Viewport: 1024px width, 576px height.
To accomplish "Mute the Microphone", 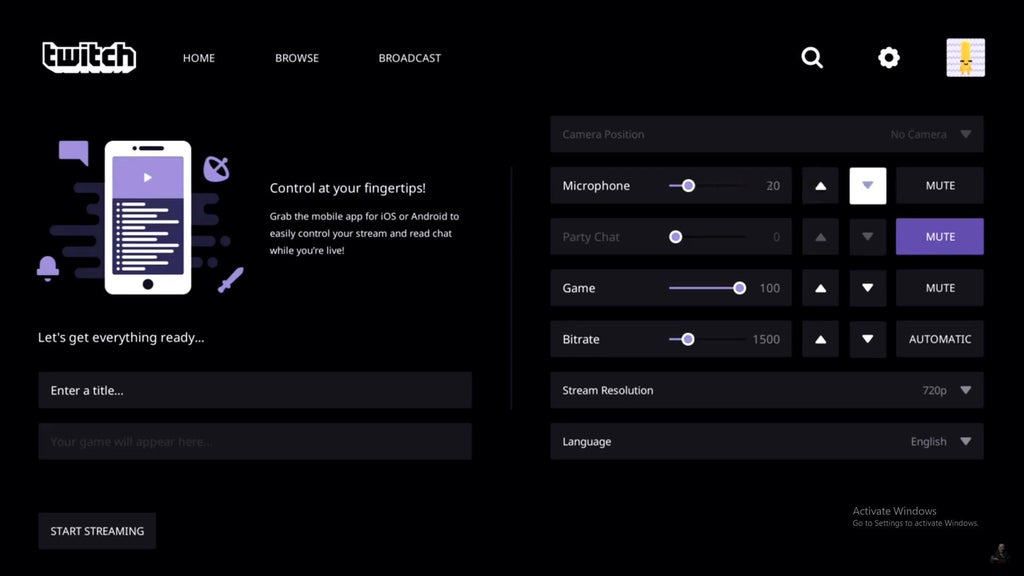I will (x=939, y=186).
